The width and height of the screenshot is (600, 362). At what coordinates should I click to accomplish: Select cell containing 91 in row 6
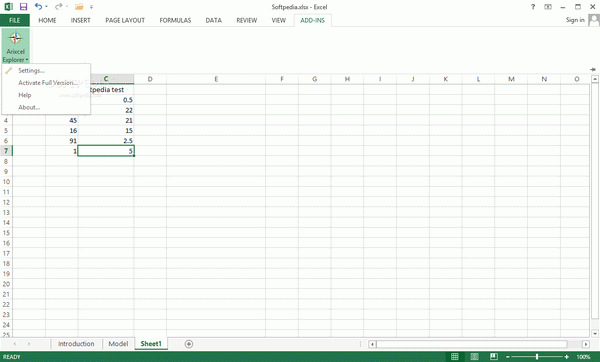62,141
